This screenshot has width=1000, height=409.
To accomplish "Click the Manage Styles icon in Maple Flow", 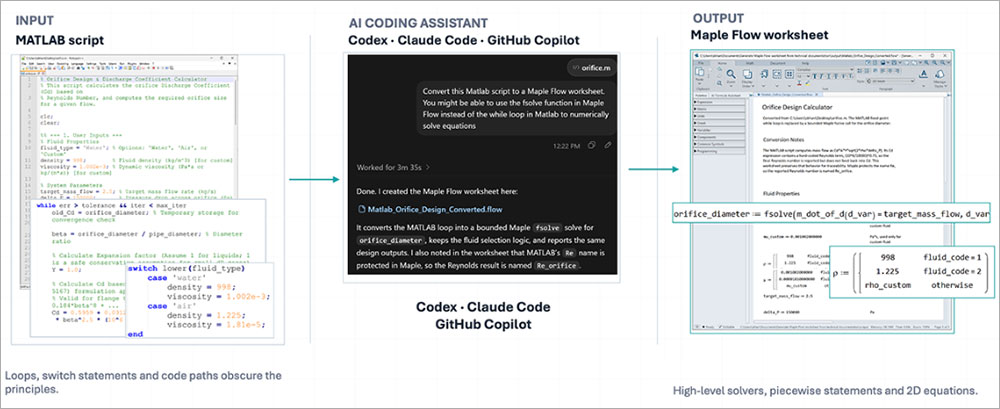I will tap(940, 74).
